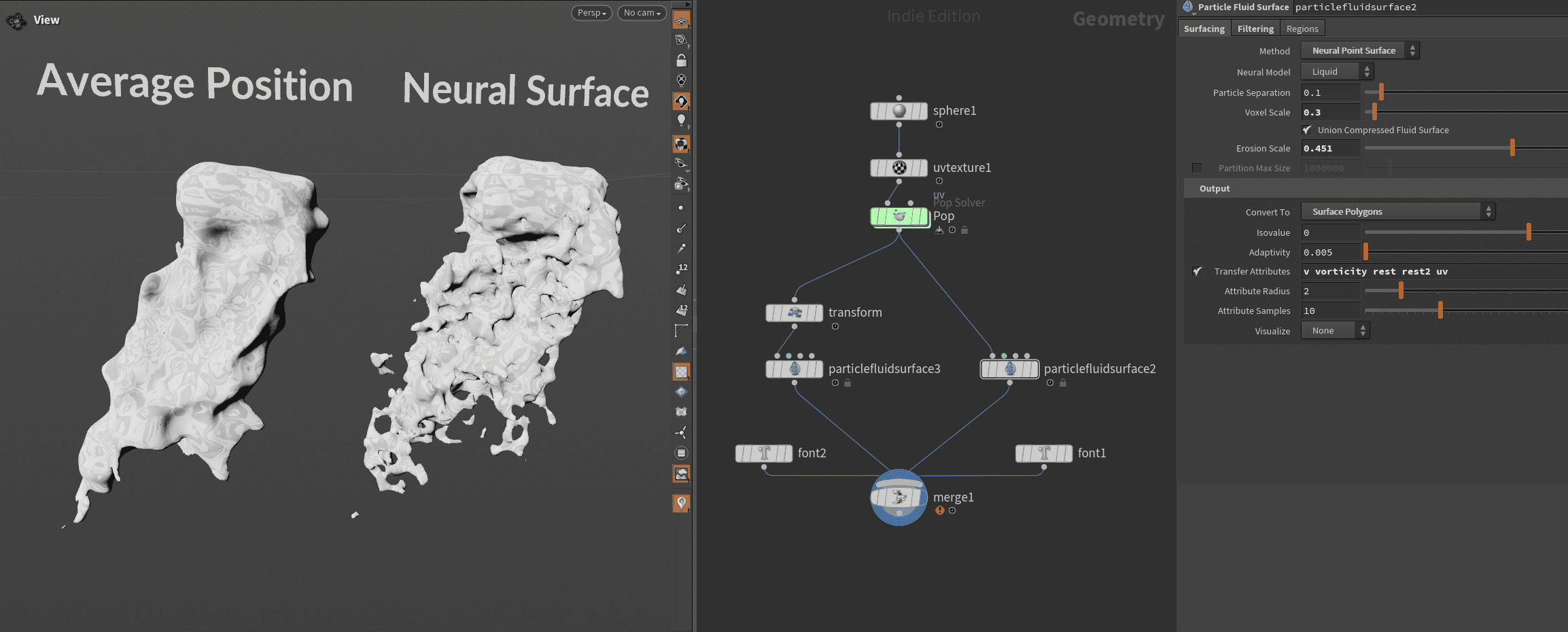This screenshot has height=632, width=1568.
Task: Click the Persp view button
Action: click(x=590, y=12)
